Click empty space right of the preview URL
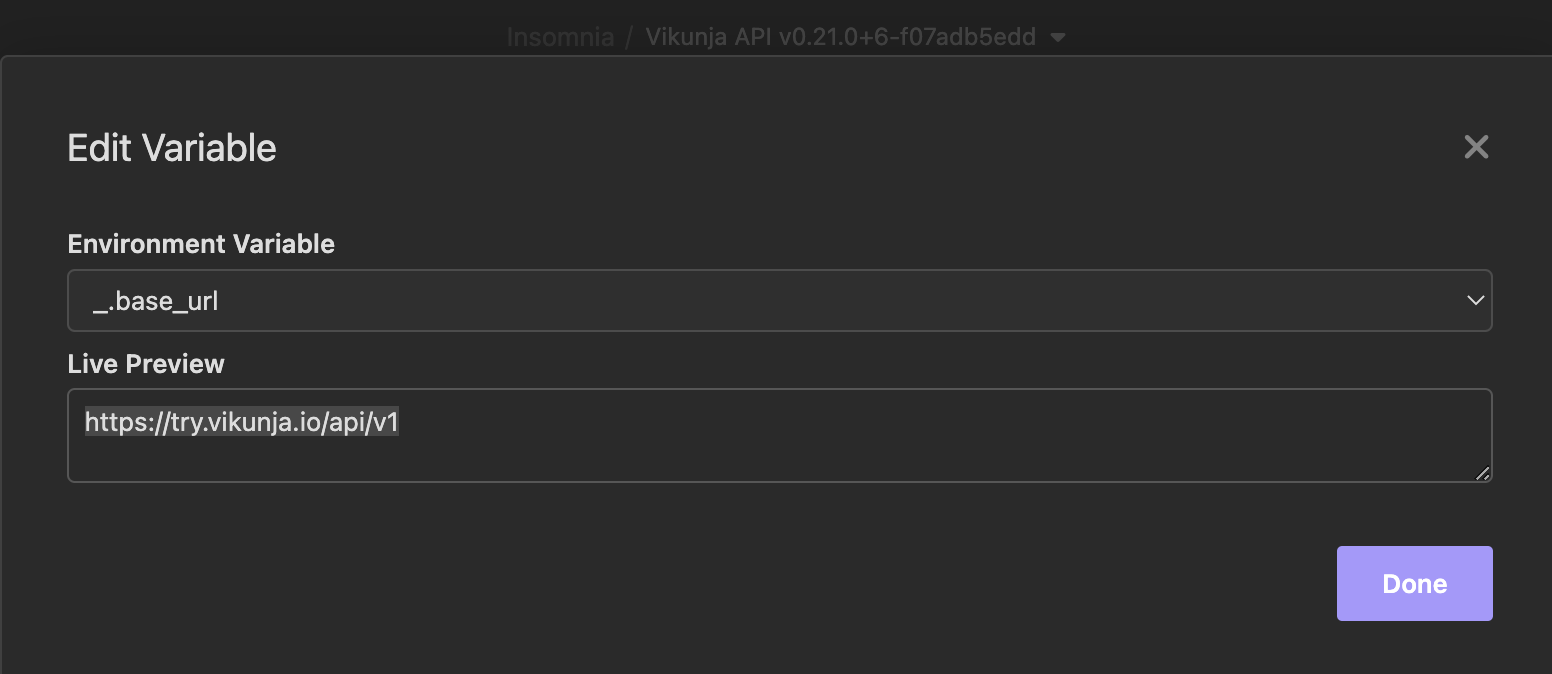Screen dimensions: 1552x674 pos(900,423)
